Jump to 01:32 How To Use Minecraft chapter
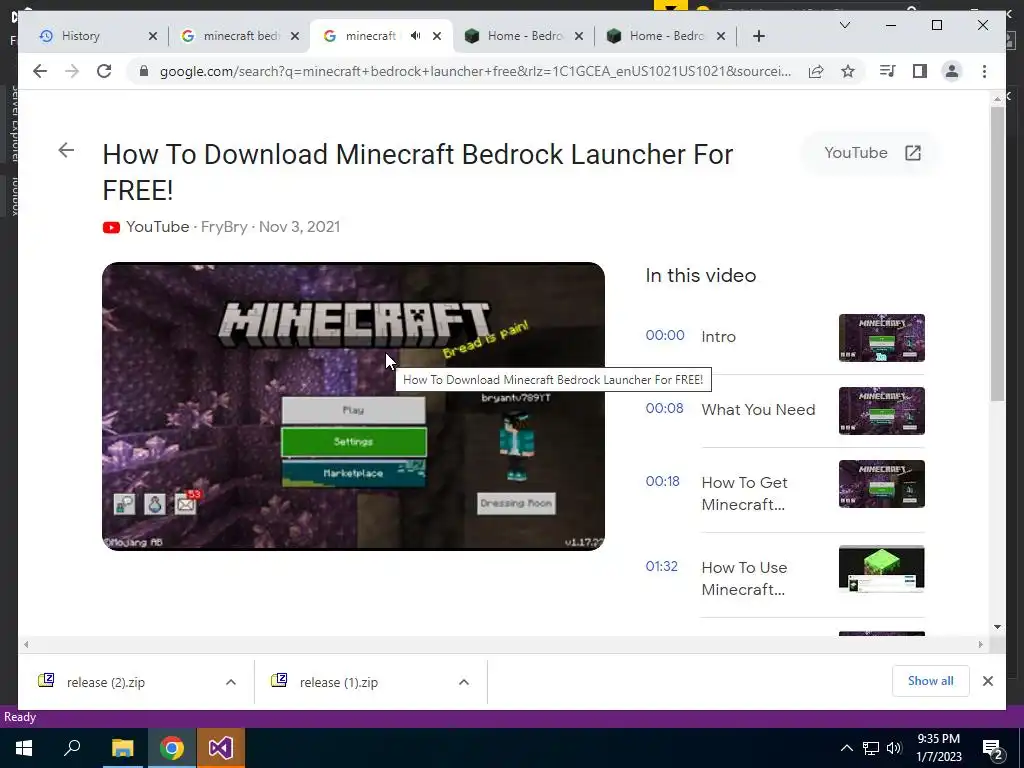 [x=662, y=566]
